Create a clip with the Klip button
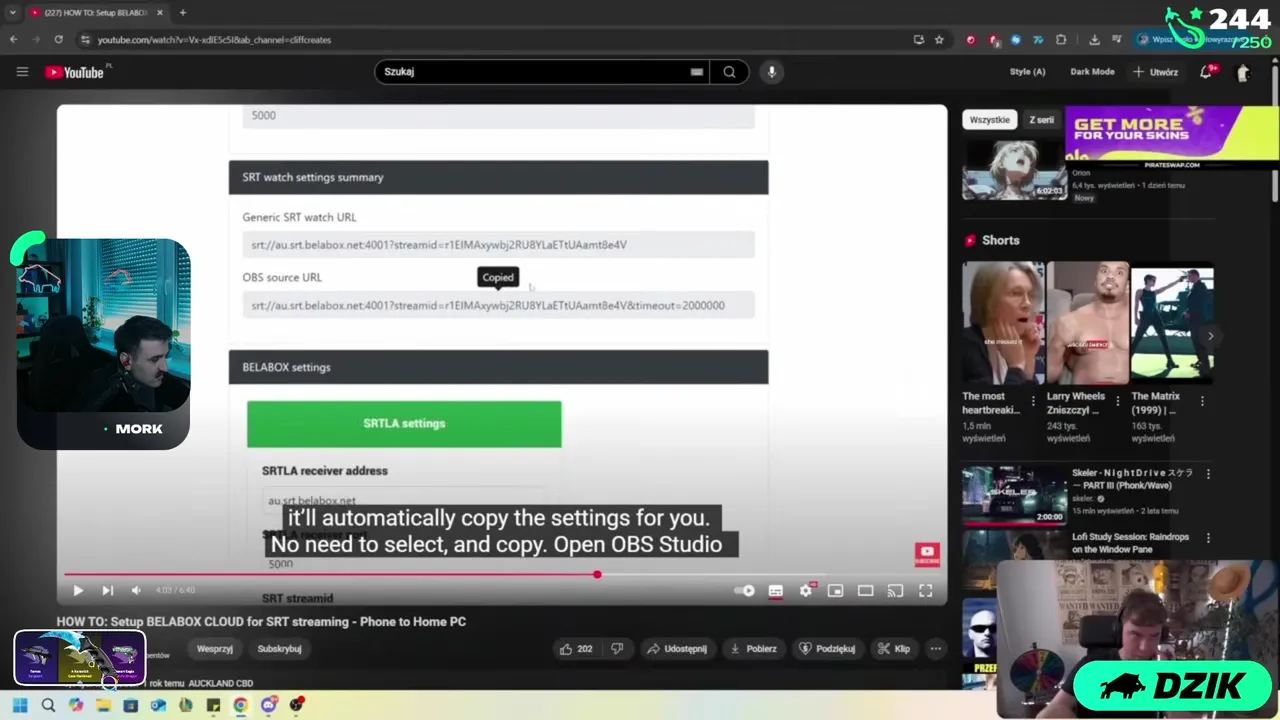 pos(894,649)
